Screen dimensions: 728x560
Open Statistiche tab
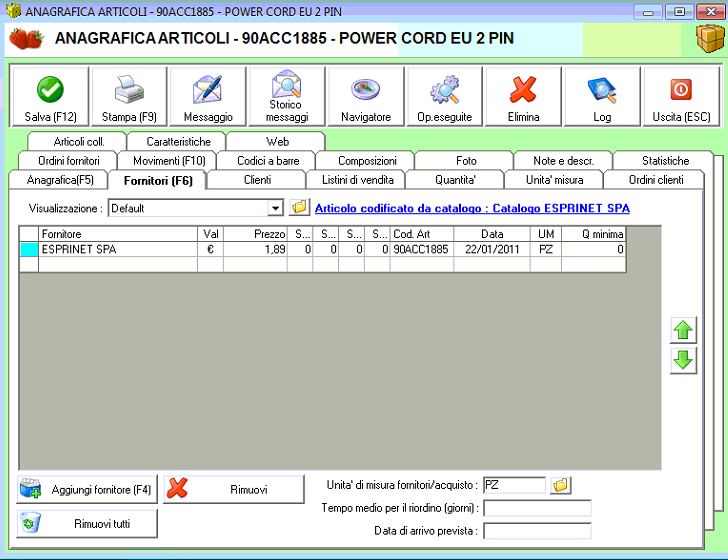pos(665,161)
